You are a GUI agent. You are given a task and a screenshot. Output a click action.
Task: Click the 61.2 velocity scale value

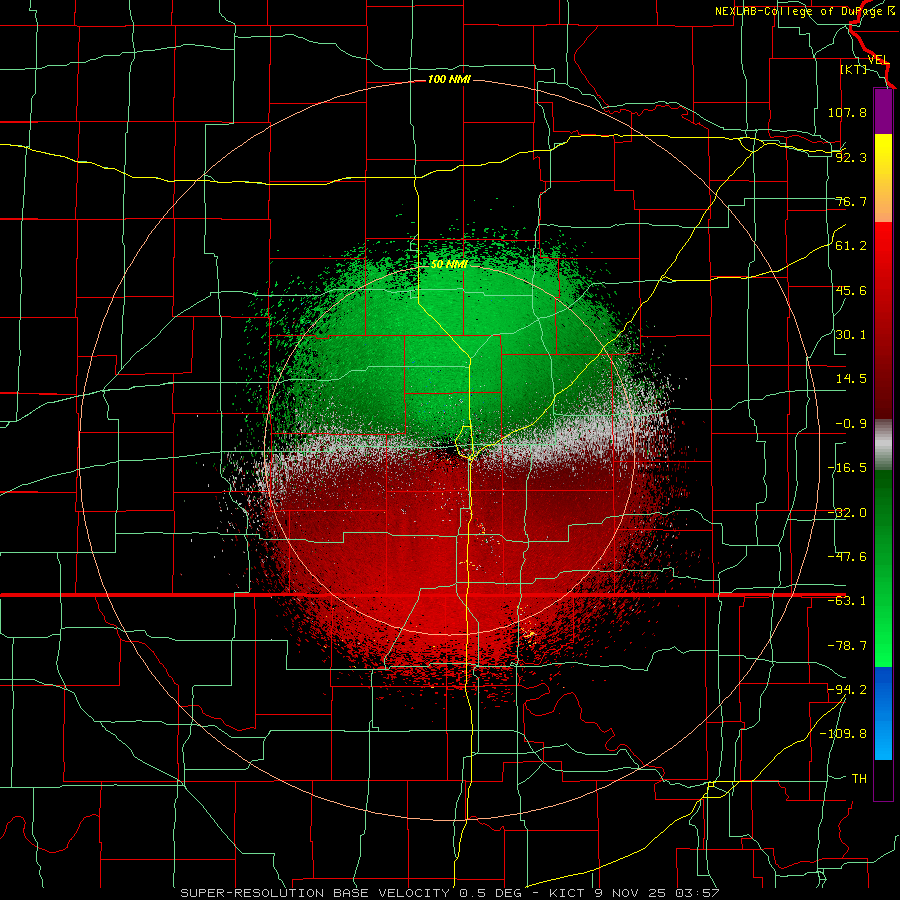(851, 246)
